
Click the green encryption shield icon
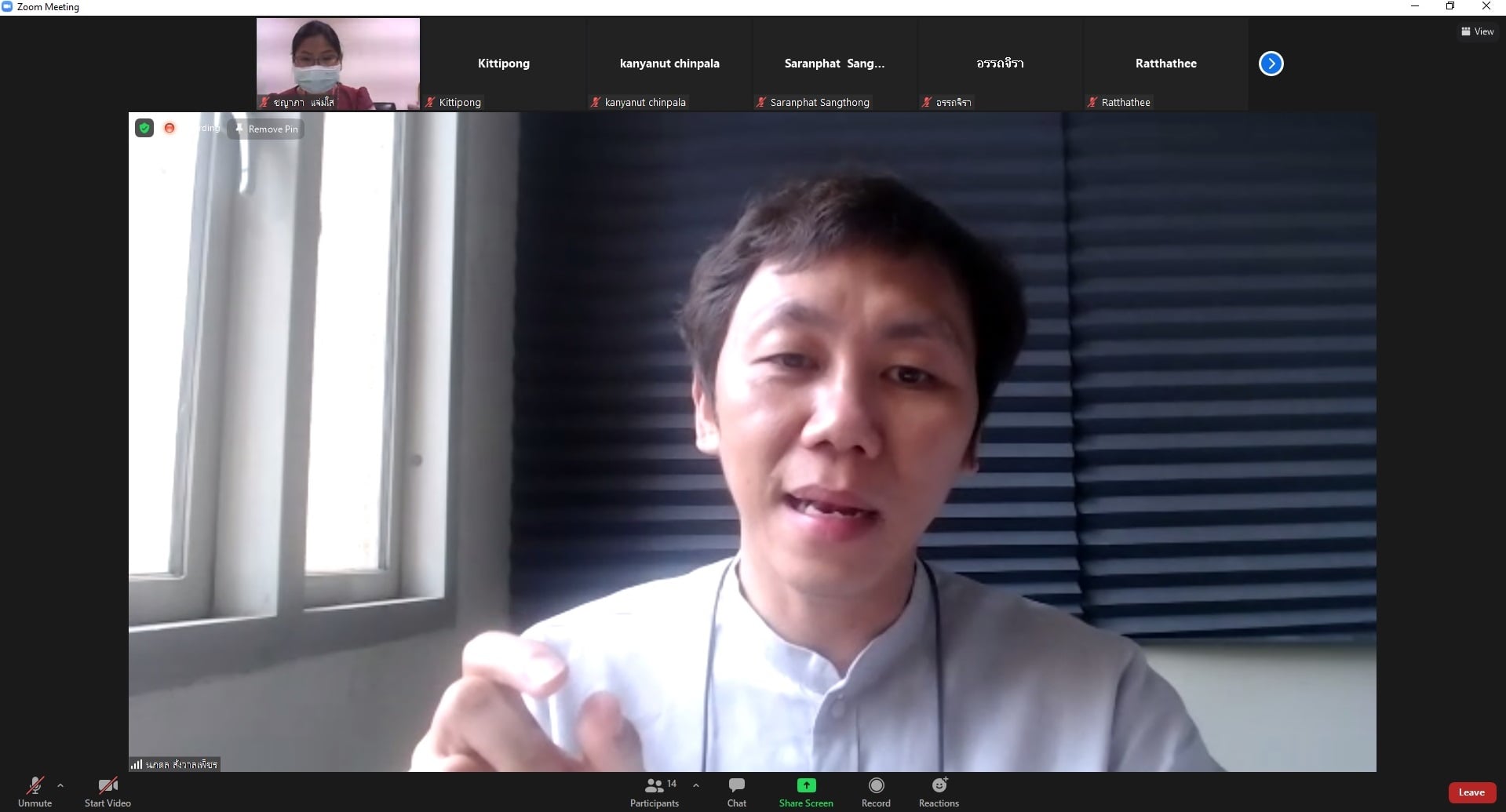(x=144, y=128)
